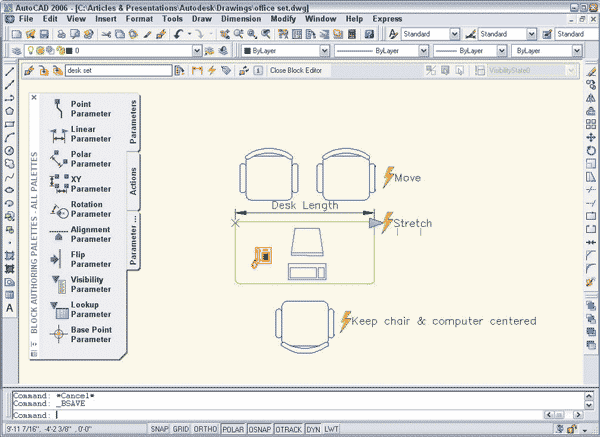600x437 pixels.
Task: Open the Undo history dropdown arrow
Action: point(189,34)
